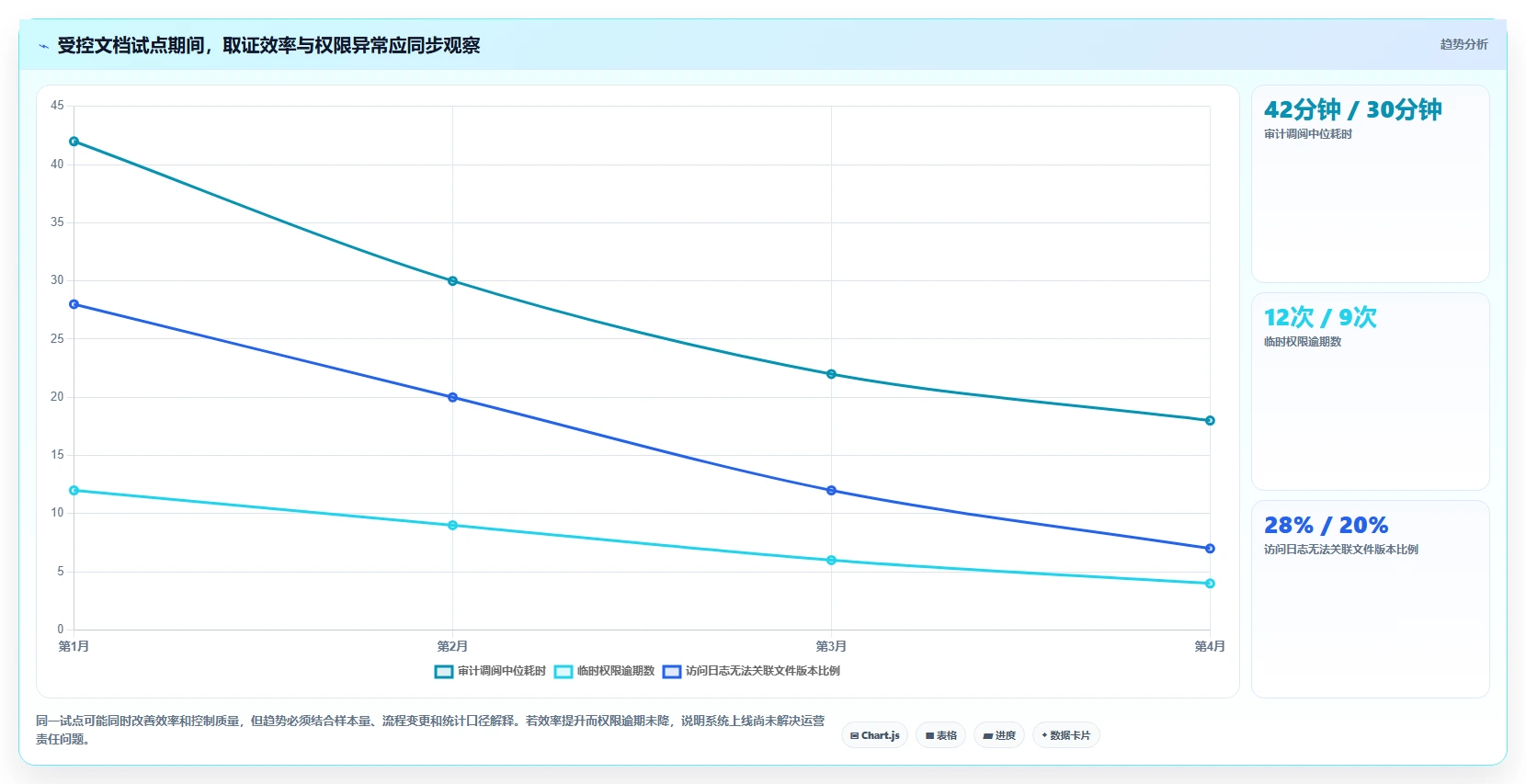Click the blue 访问日志 legend color swatch
This screenshot has width=1526, height=784.
[x=672, y=672]
